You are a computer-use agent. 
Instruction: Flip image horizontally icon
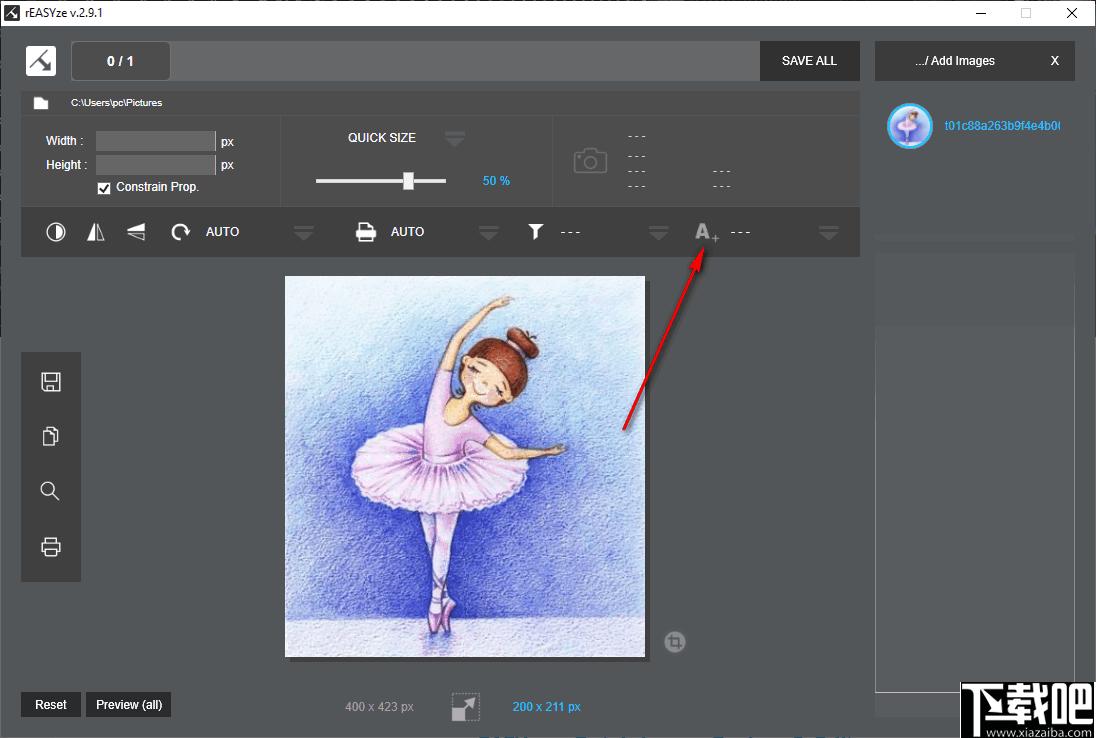coord(96,231)
